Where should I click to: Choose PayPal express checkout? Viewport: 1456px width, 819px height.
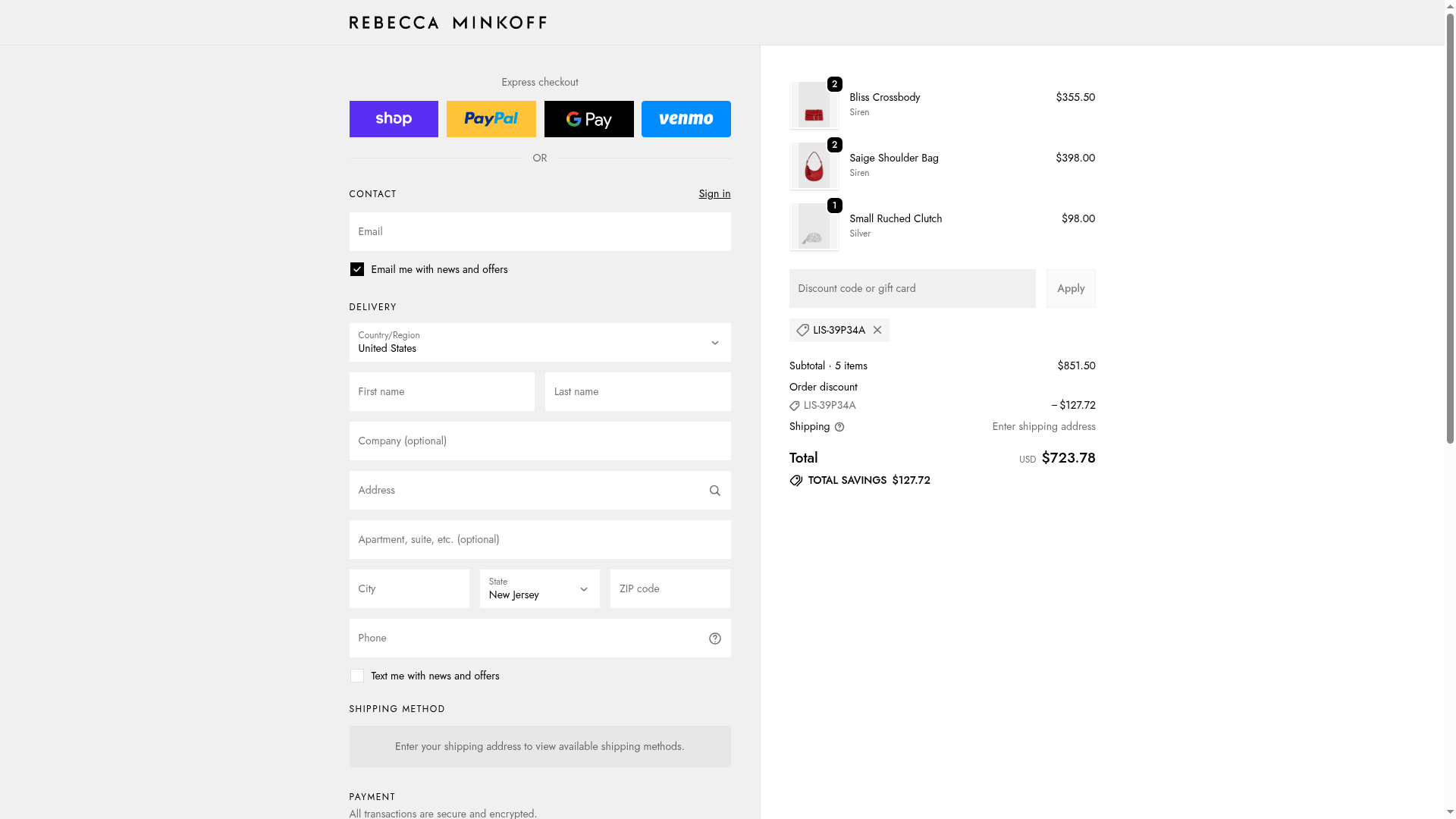(491, 119)
